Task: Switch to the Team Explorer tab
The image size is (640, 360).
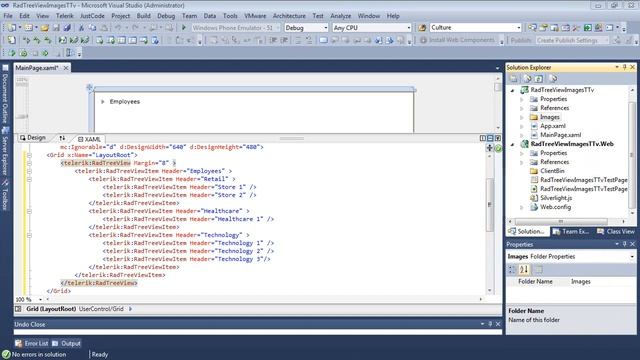Action: (571, 231)
